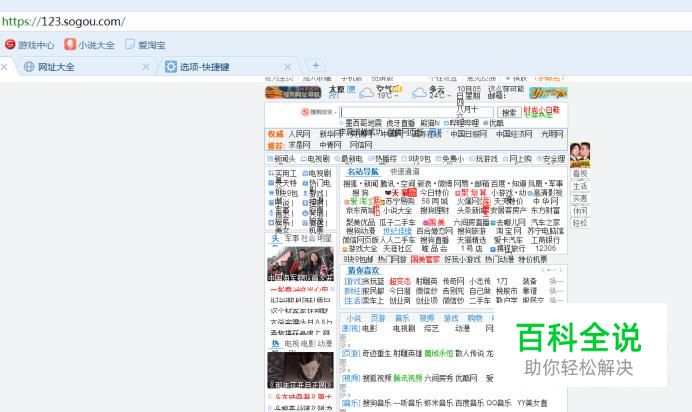
Task: Open the 好玩小游戏 link
Action: (x=462, y=259)
